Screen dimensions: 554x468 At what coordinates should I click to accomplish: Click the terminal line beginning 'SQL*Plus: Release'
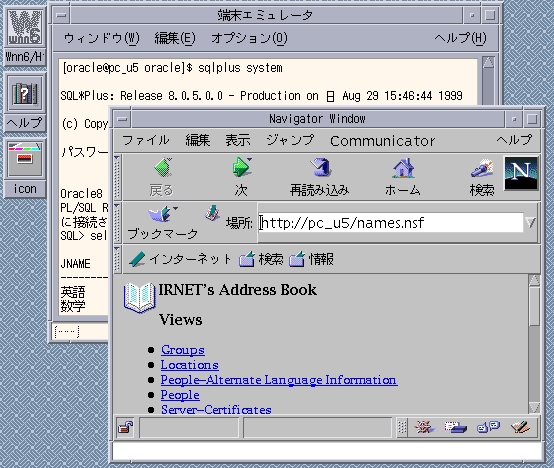pyautogui.click(x=261, y=96)
